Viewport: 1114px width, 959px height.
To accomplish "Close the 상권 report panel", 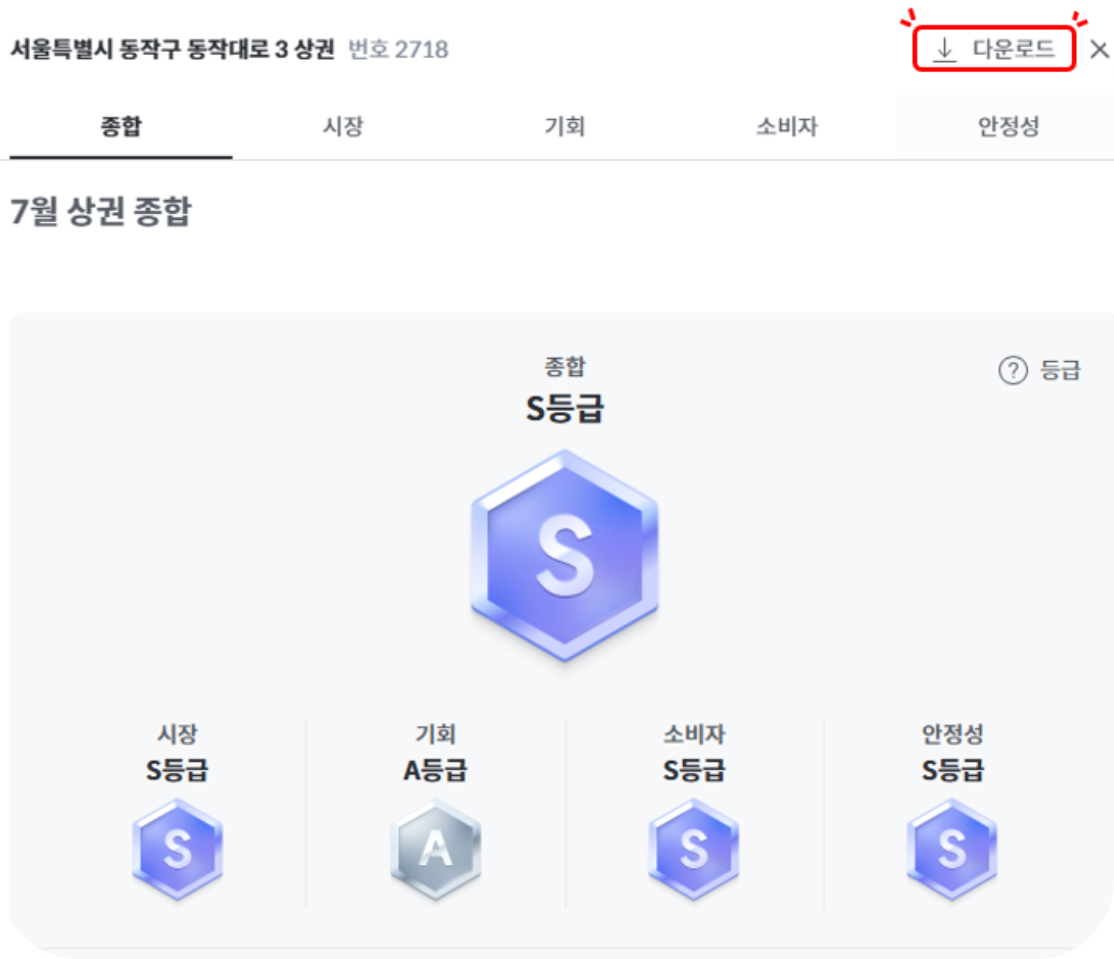I will coord(1099,49).
